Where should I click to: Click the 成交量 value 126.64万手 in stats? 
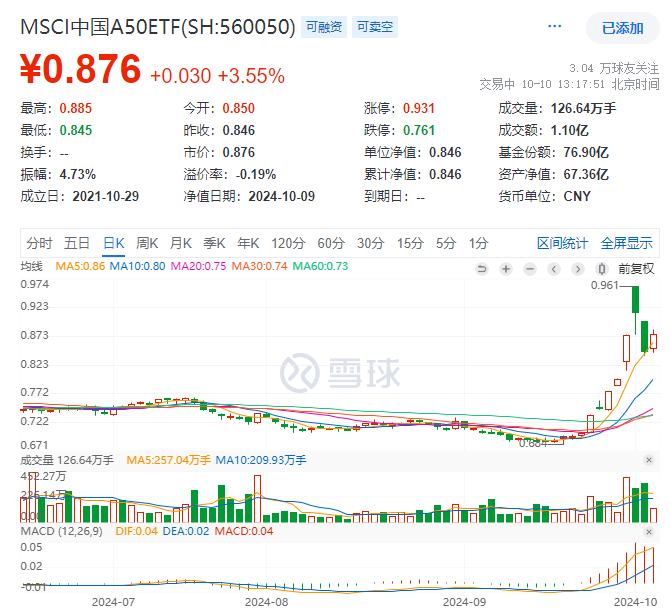pyautogui.click(x=583, y=108)
